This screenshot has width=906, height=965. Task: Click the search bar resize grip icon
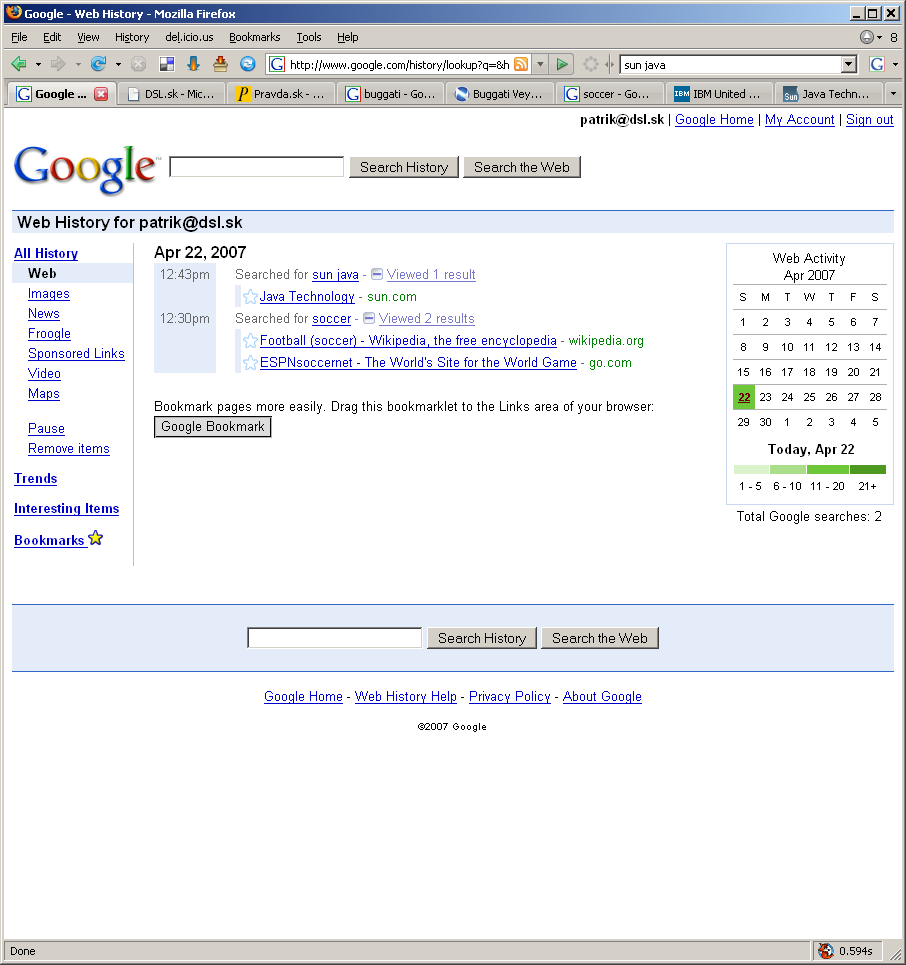(609, 64)
